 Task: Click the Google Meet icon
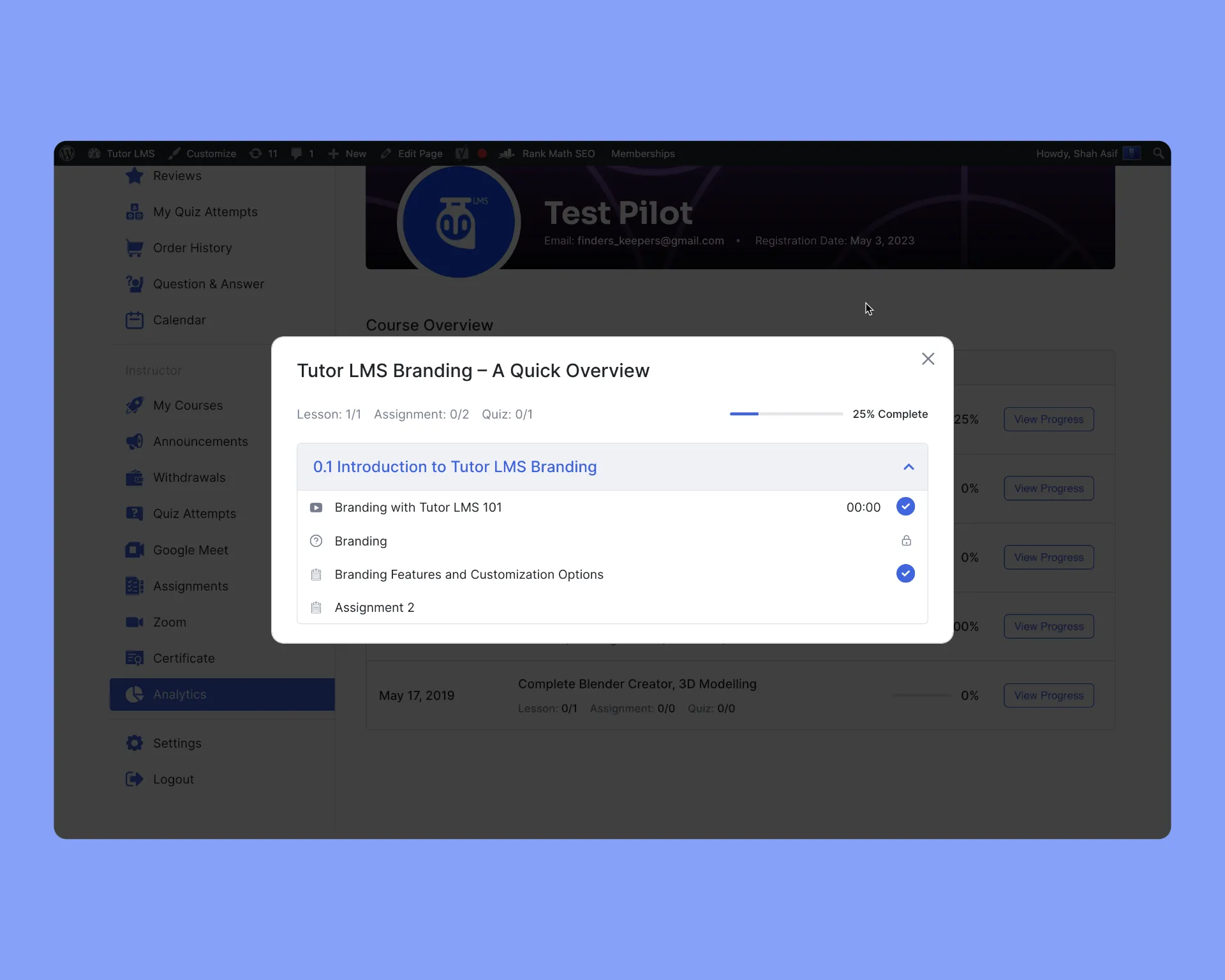134,549
